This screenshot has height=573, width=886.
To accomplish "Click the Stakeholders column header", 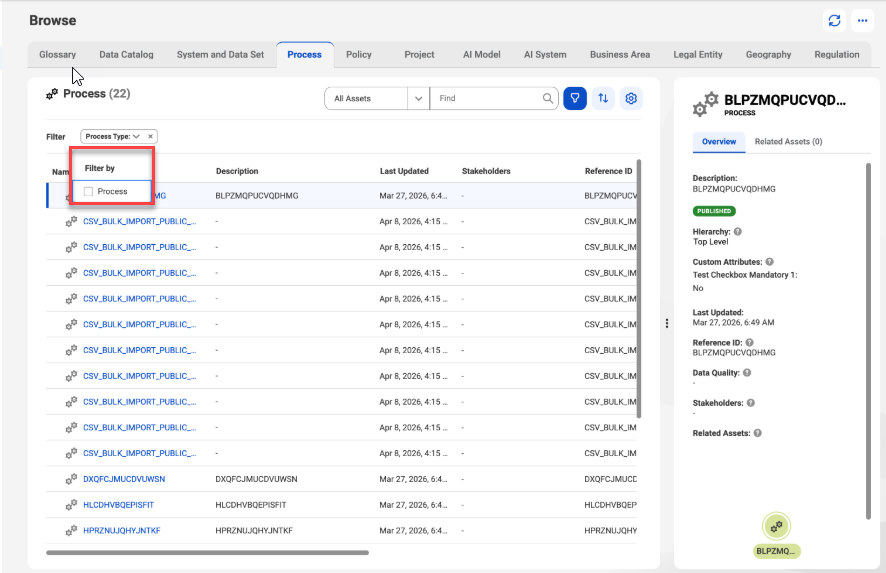I will tap(486, 171).
